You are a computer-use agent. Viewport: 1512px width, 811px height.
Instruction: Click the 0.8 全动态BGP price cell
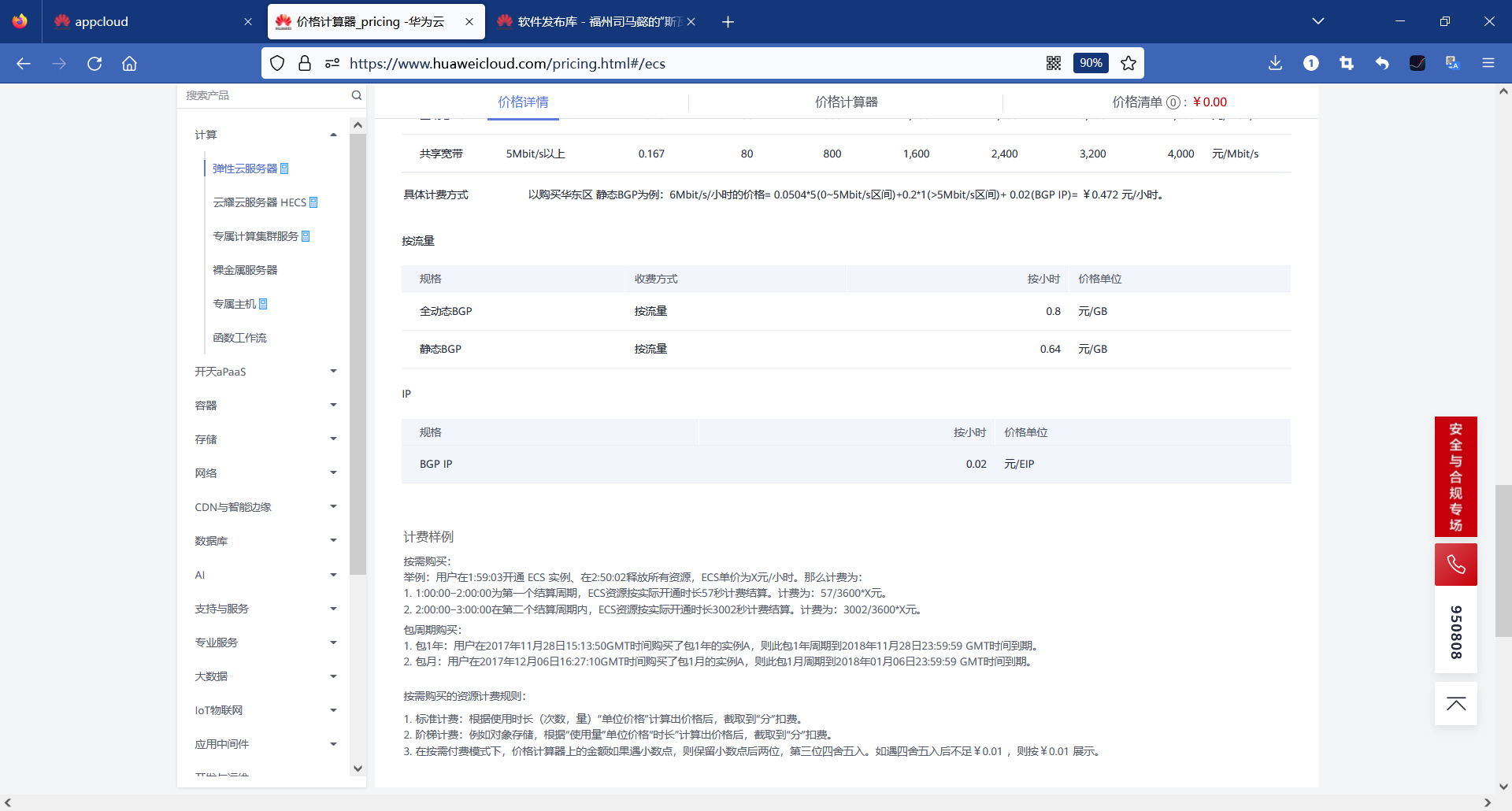click(x=1053, y=311)
